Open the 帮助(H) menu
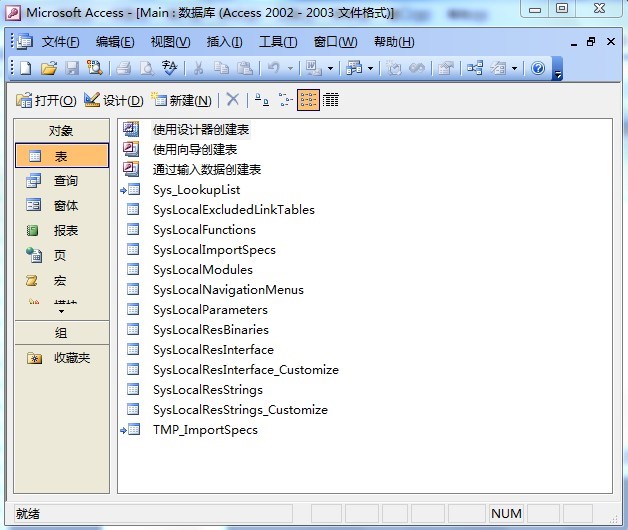This screenshot has height=530, width=628. click(x=394, y=42)
